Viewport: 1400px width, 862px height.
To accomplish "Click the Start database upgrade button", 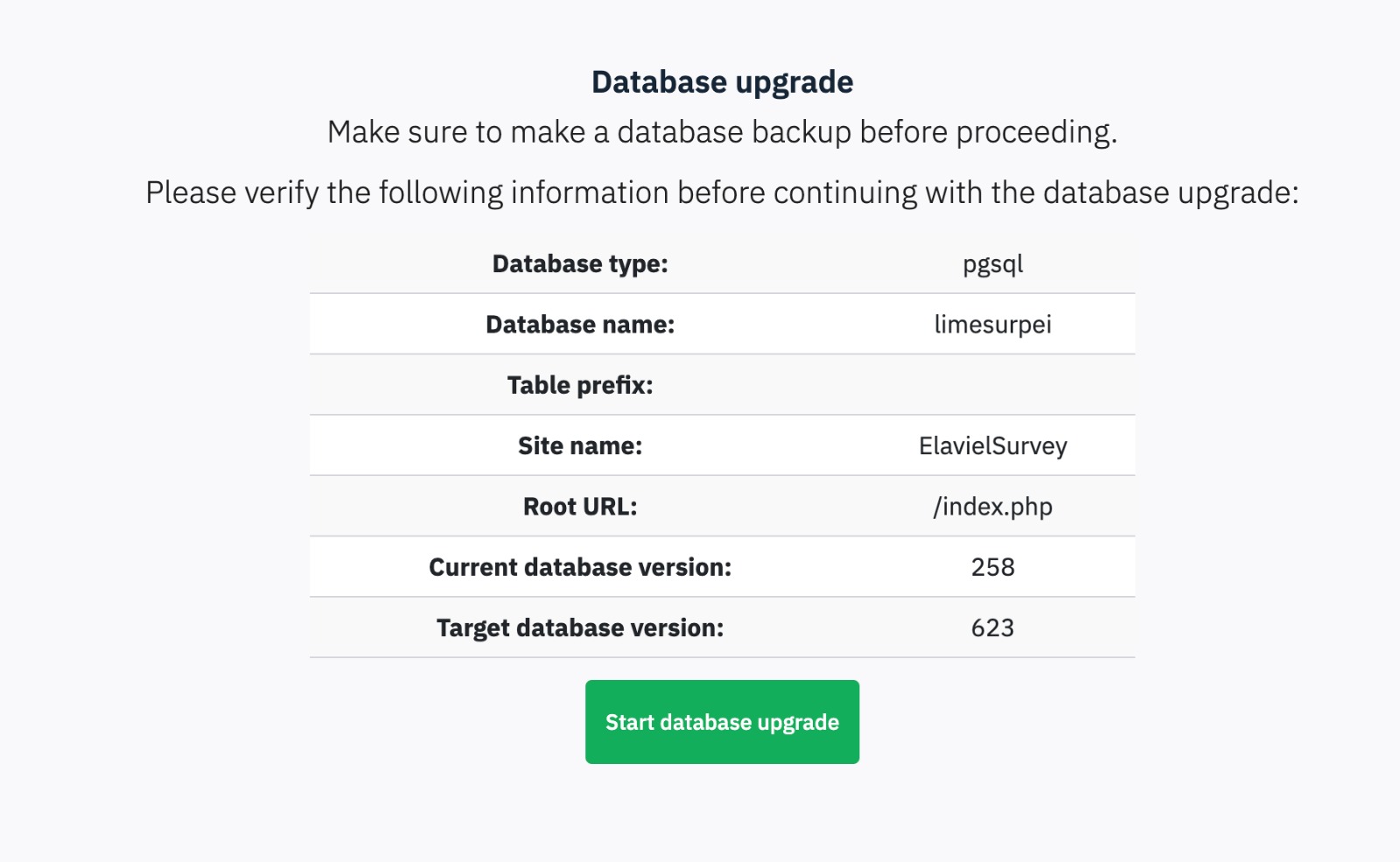I will (722, 722).
